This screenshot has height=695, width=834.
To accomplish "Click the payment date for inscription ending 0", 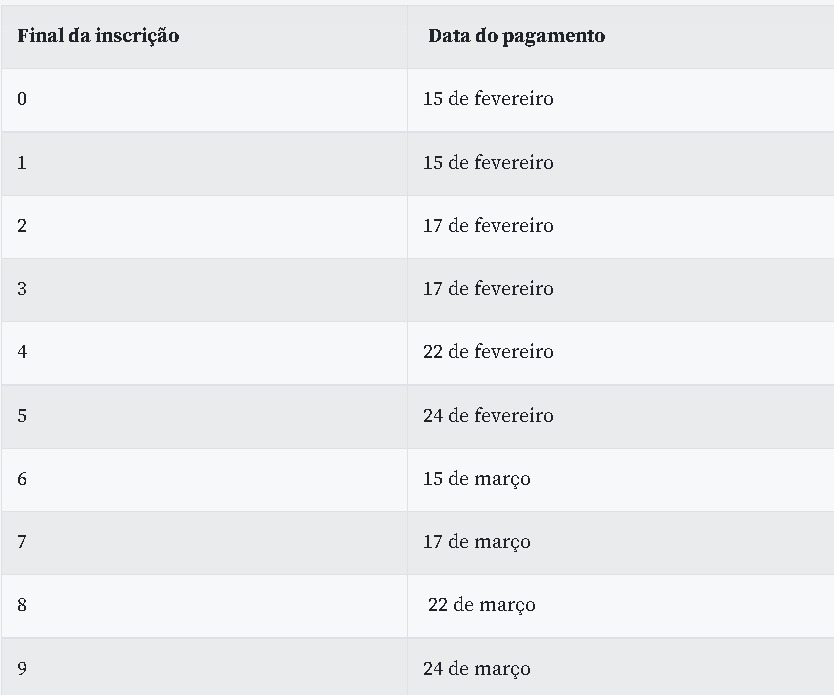I will pos(488,99).
